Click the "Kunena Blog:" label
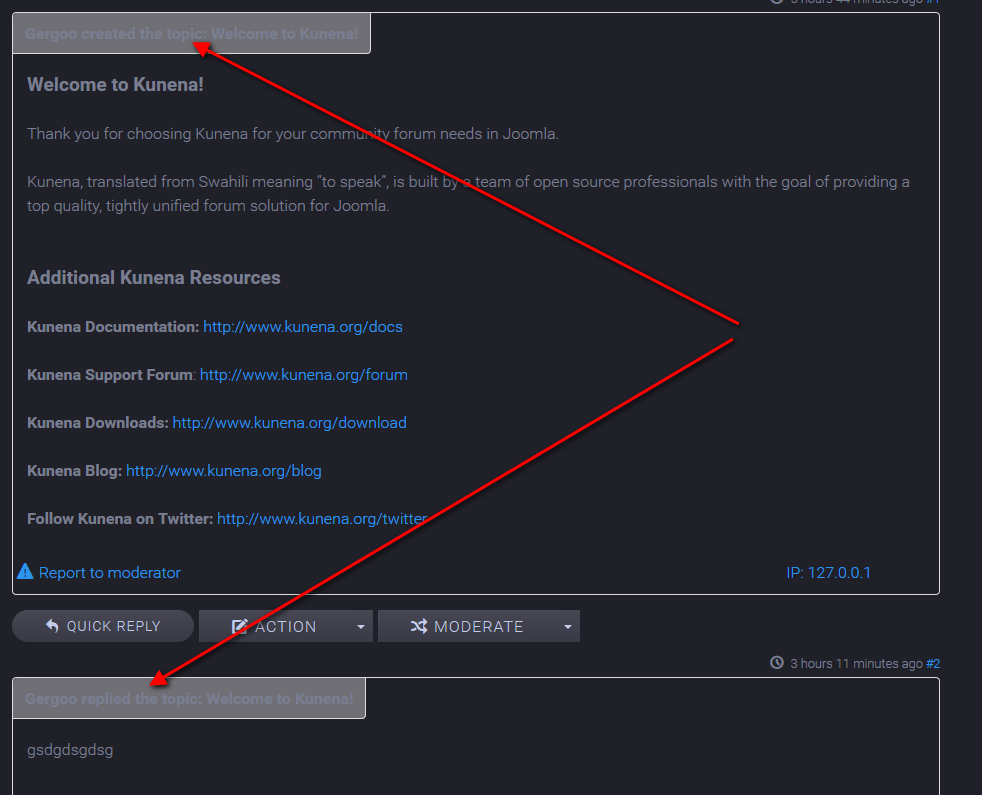Screen dimensions: 982x795 point(75,471)
